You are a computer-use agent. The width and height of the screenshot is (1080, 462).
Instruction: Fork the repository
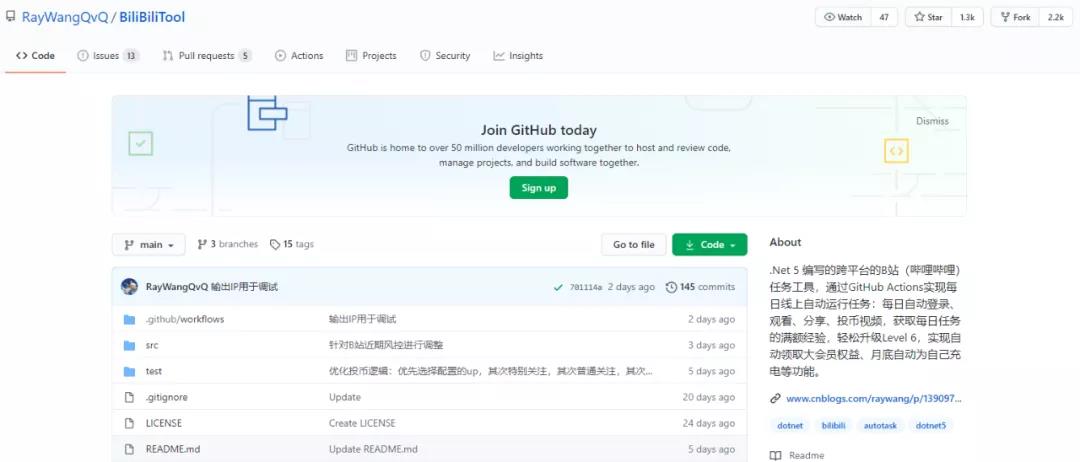coord(1015,17)
